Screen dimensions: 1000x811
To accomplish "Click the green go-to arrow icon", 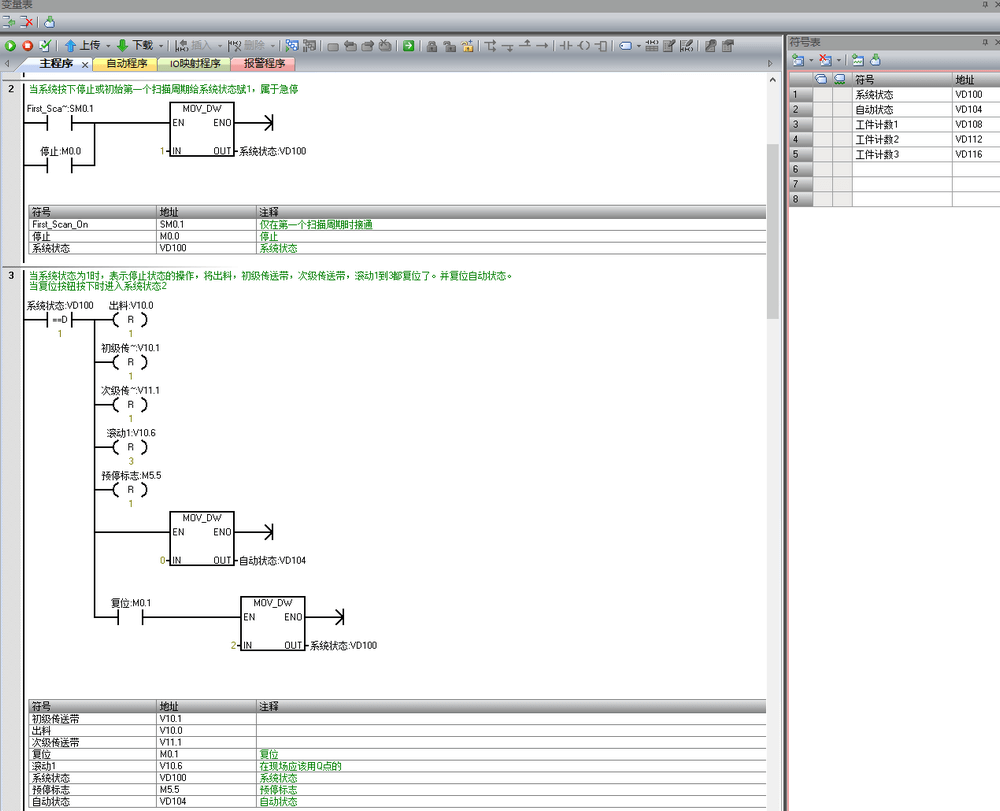I will coord(409,46).
